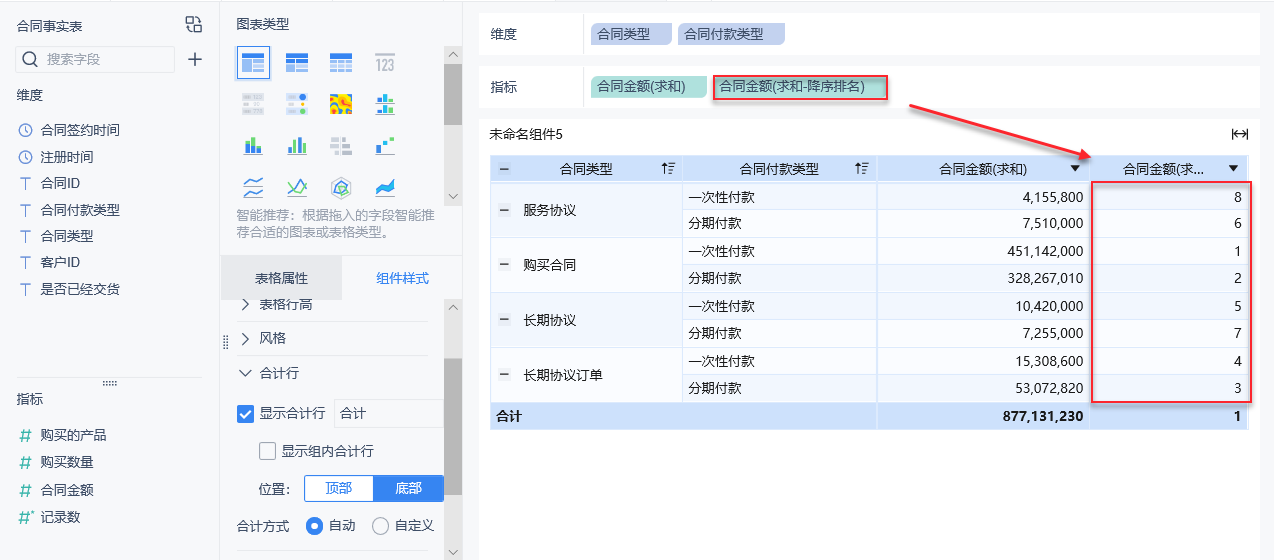
Task: Enable the 显示组内合计行 checkbox
Action: (268, 451)
